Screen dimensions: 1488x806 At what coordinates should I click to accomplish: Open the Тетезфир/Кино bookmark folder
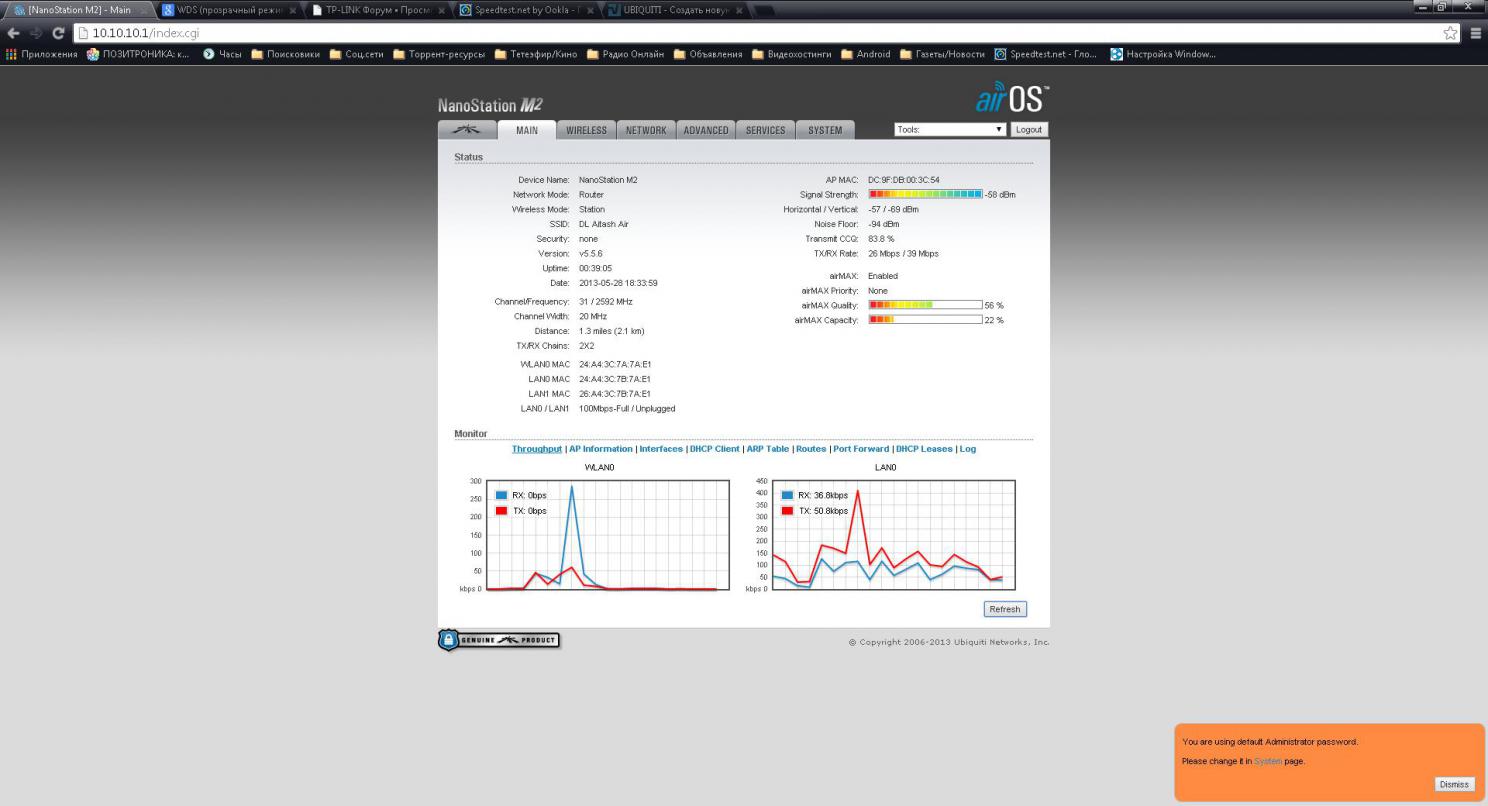click(536, 54)
